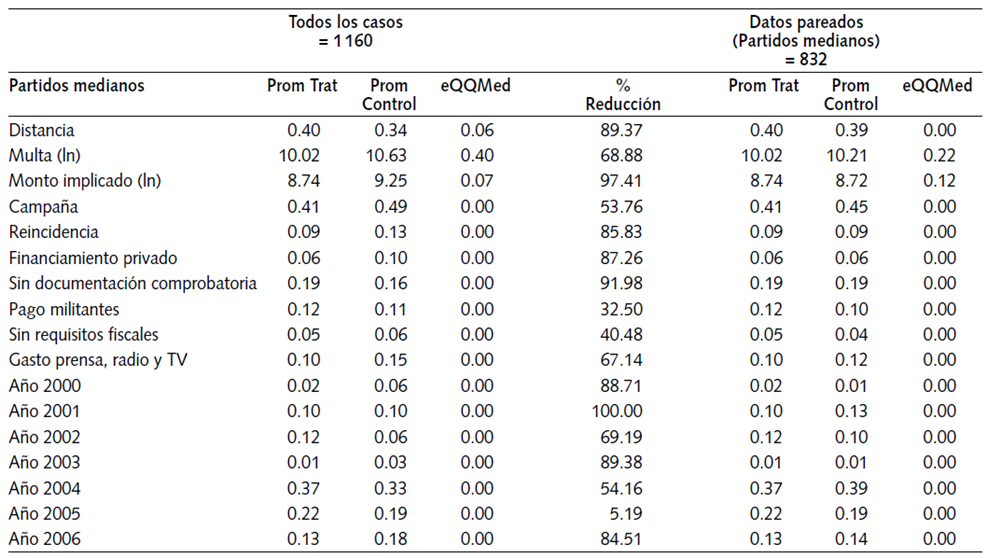Select the "Año 2001" row label
The height and width of the screenshot is (558, 987).
[x=44, y=411]
